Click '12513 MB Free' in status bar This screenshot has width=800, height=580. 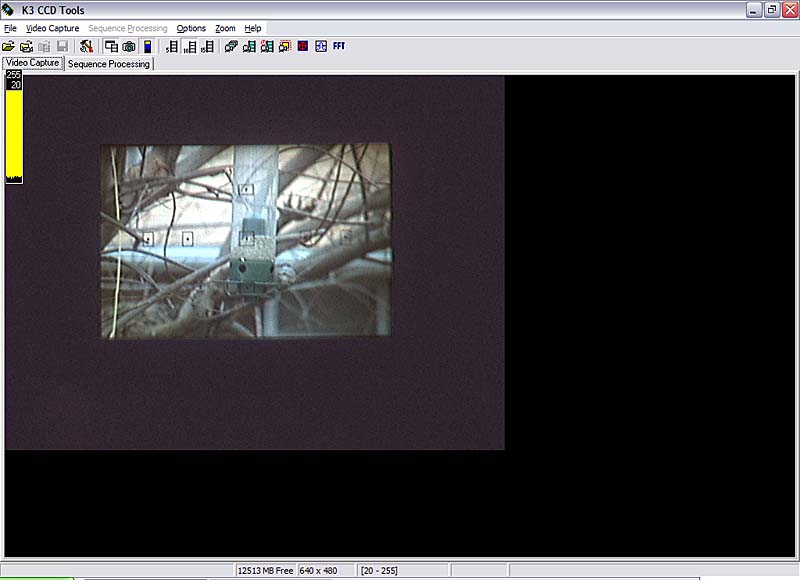pyautogui.click(x=265, y=570)
